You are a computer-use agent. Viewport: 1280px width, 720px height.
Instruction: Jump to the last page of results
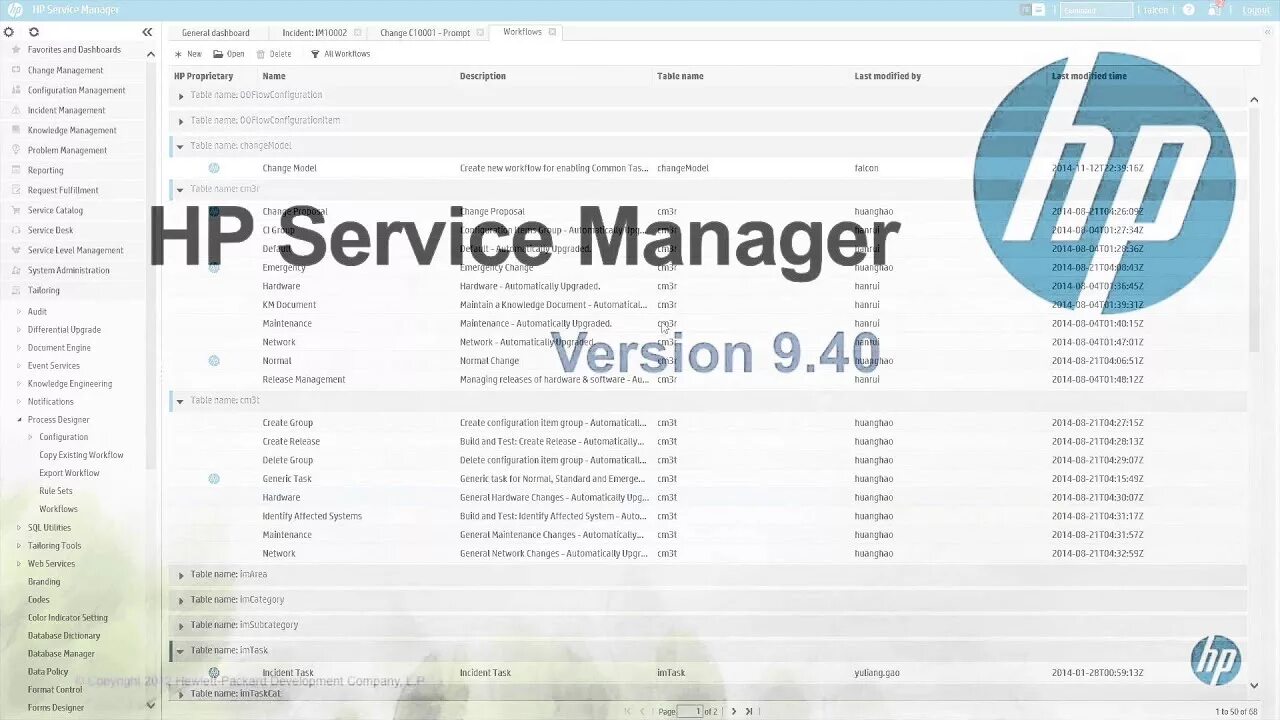(x=748, y=711)
